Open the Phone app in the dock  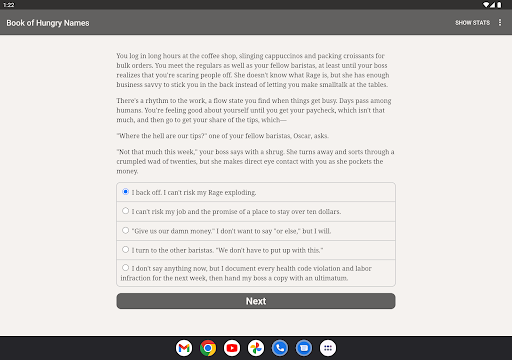pos(280,348)
